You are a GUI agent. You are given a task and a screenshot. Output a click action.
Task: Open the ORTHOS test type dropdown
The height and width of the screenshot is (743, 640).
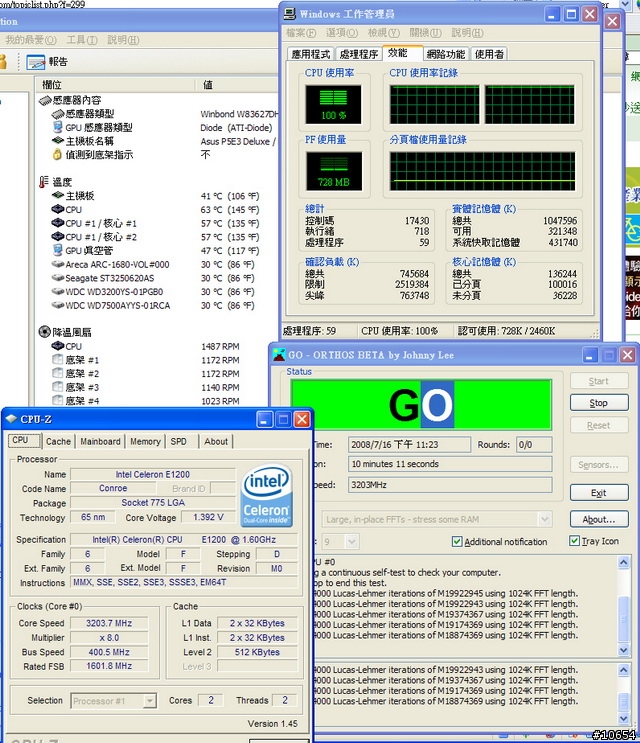(545, 519)
